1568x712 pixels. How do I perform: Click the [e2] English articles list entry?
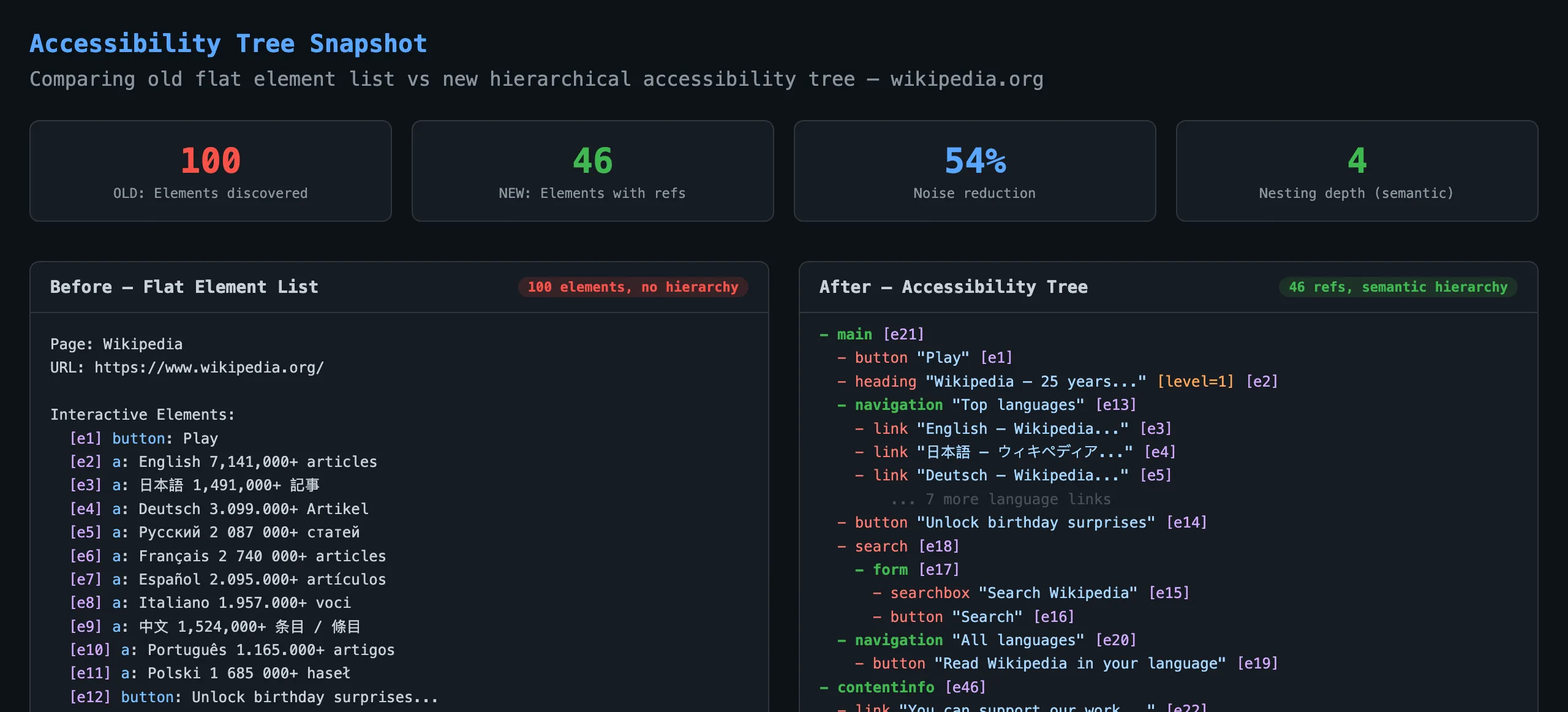[223, 462]
